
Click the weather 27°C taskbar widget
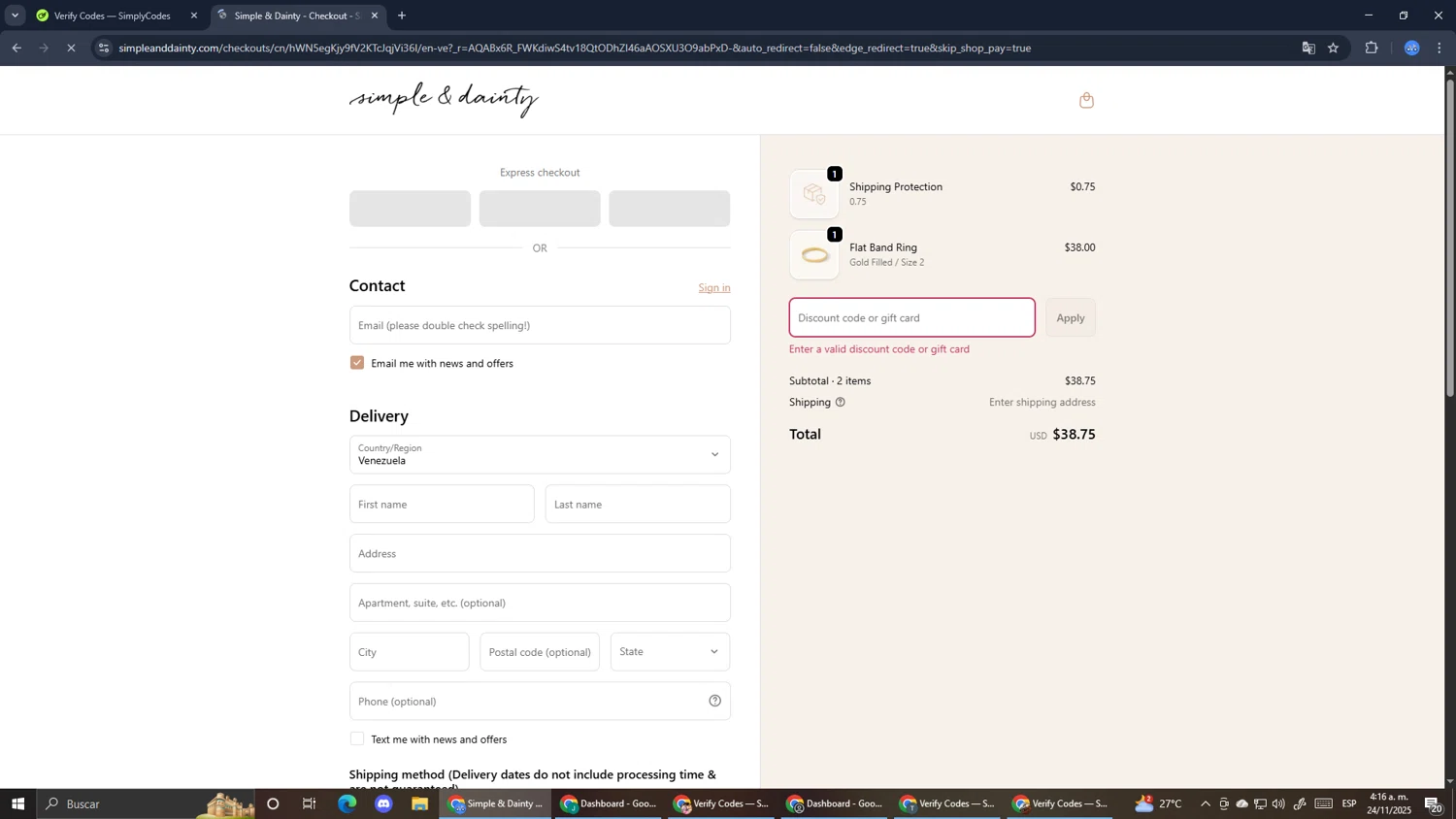coord(1159,803)
